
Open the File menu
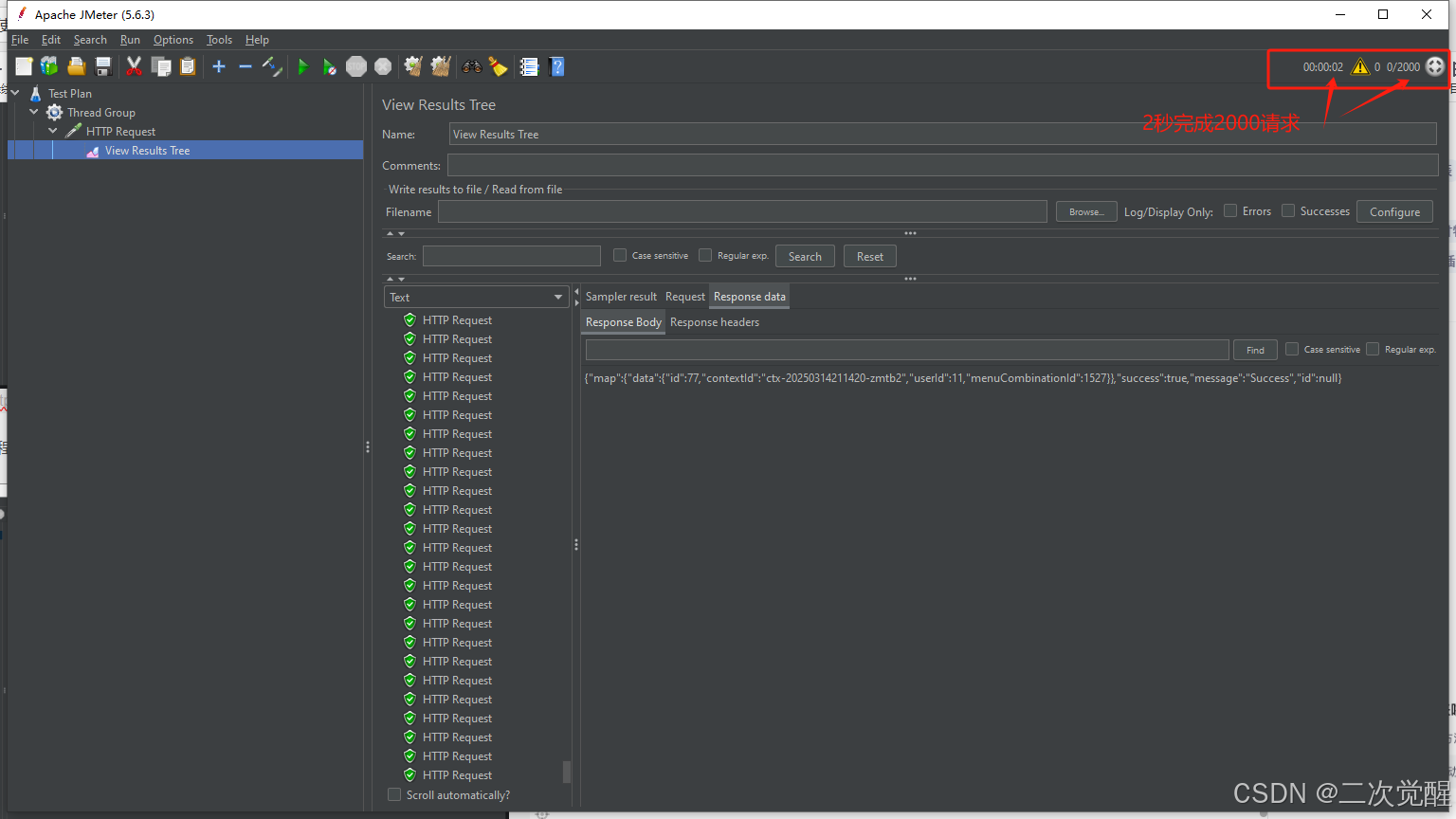(20, 40)
